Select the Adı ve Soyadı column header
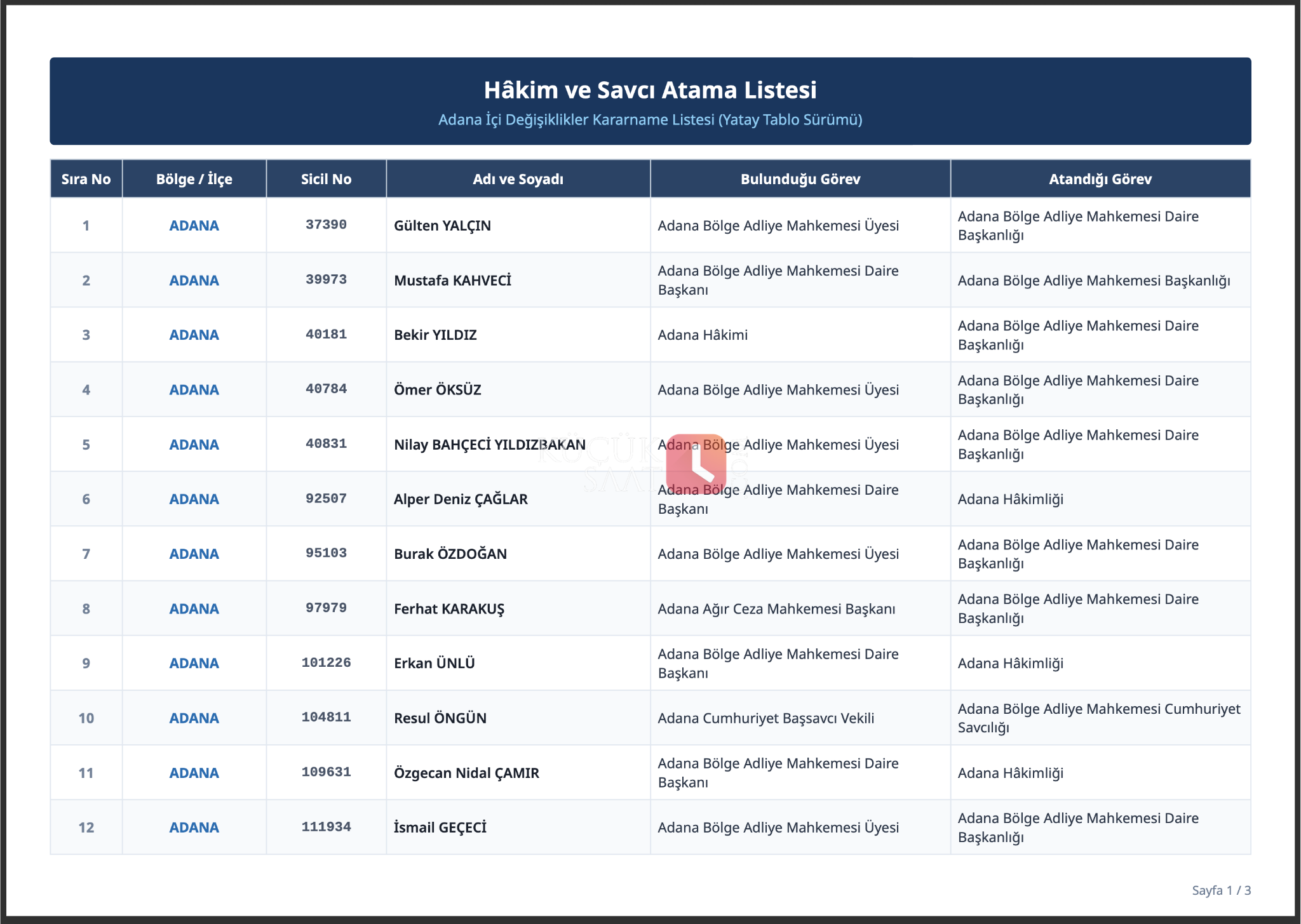The width and height of the screenshot is (1301, 924). (518, 179)
